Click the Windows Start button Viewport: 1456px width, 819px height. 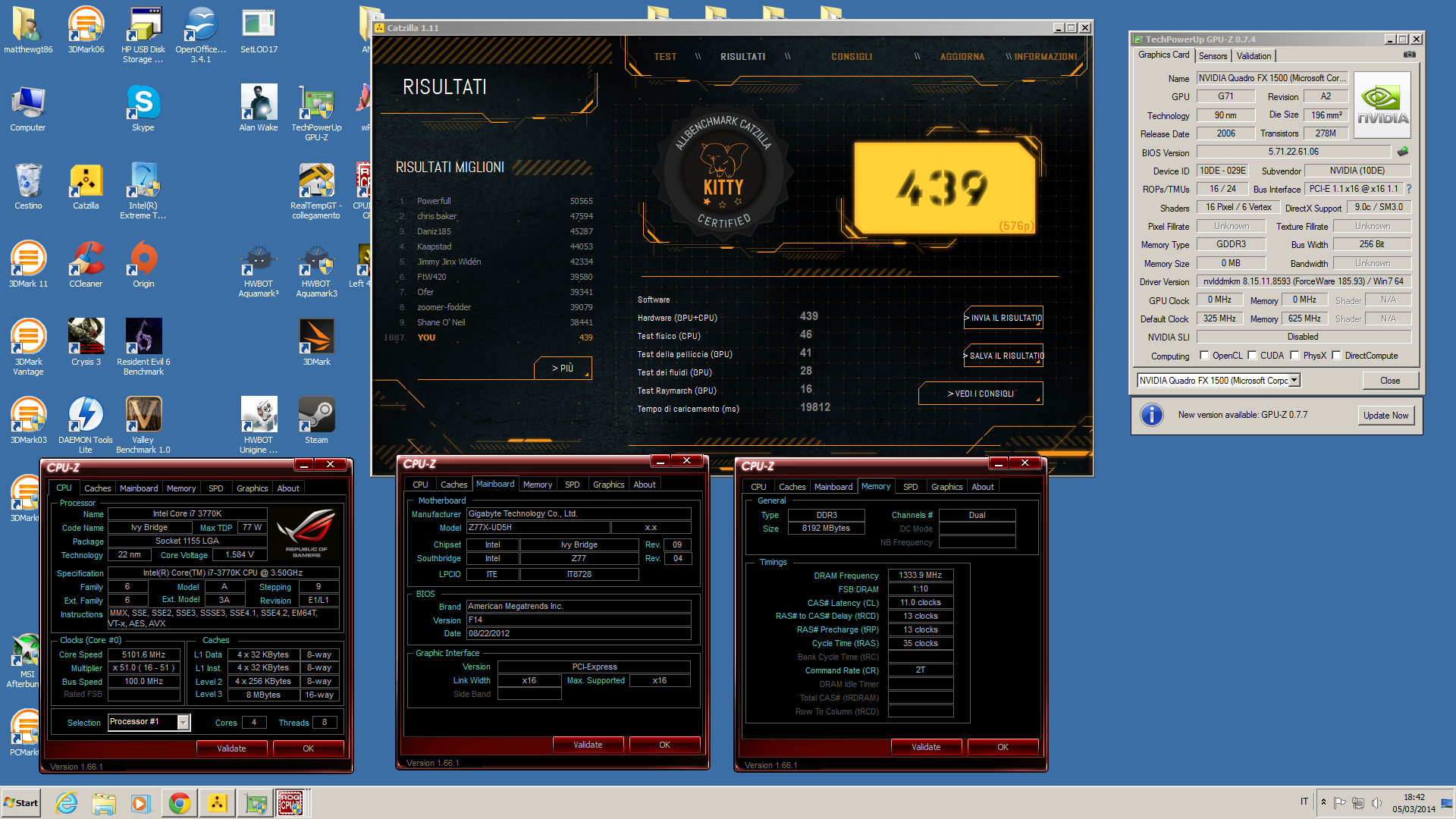click(x=21, y=803)
